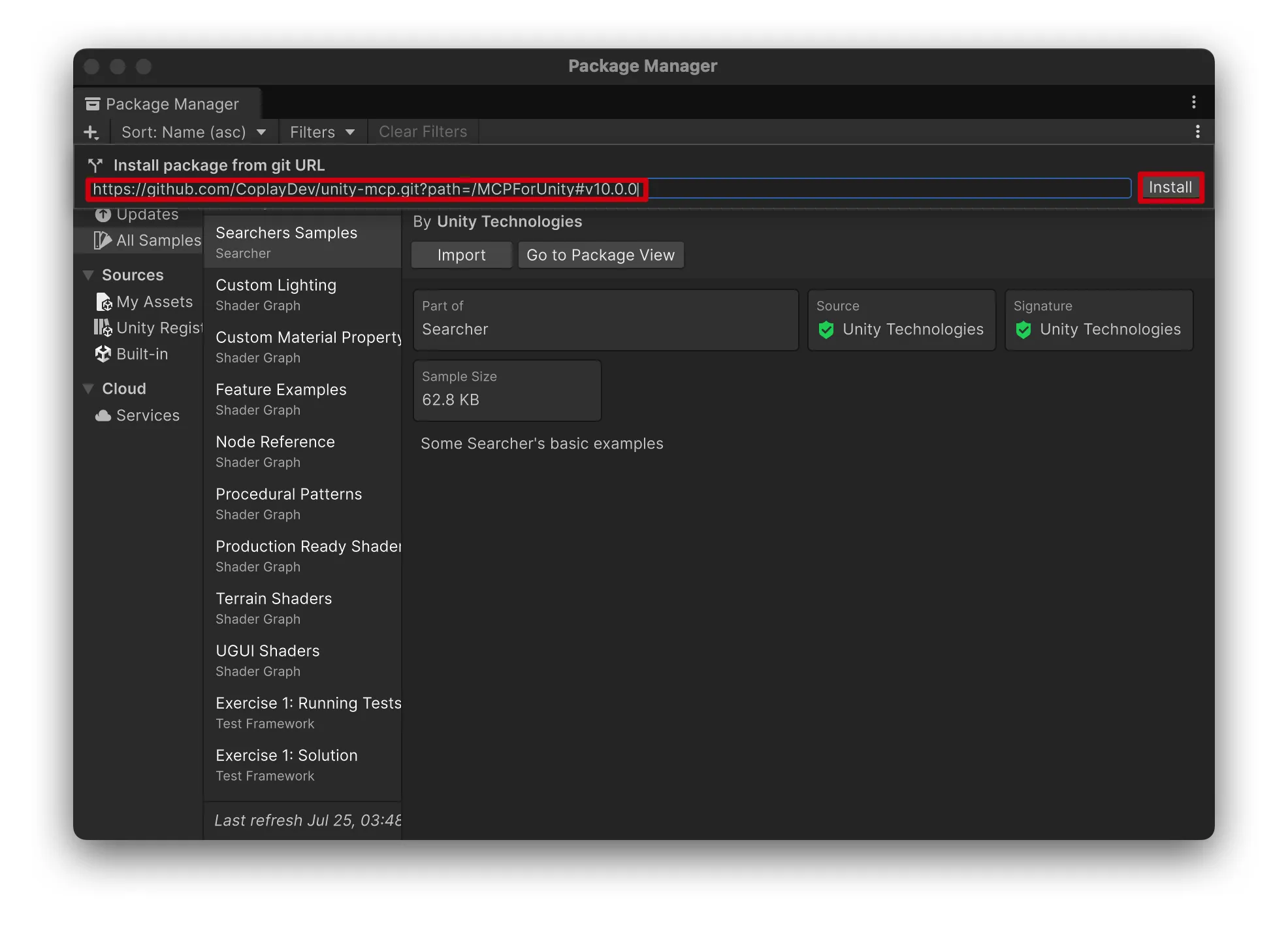Click the Part of Searcher box
This screenshot has height=938, width=1288.
(x=605, y=320)
